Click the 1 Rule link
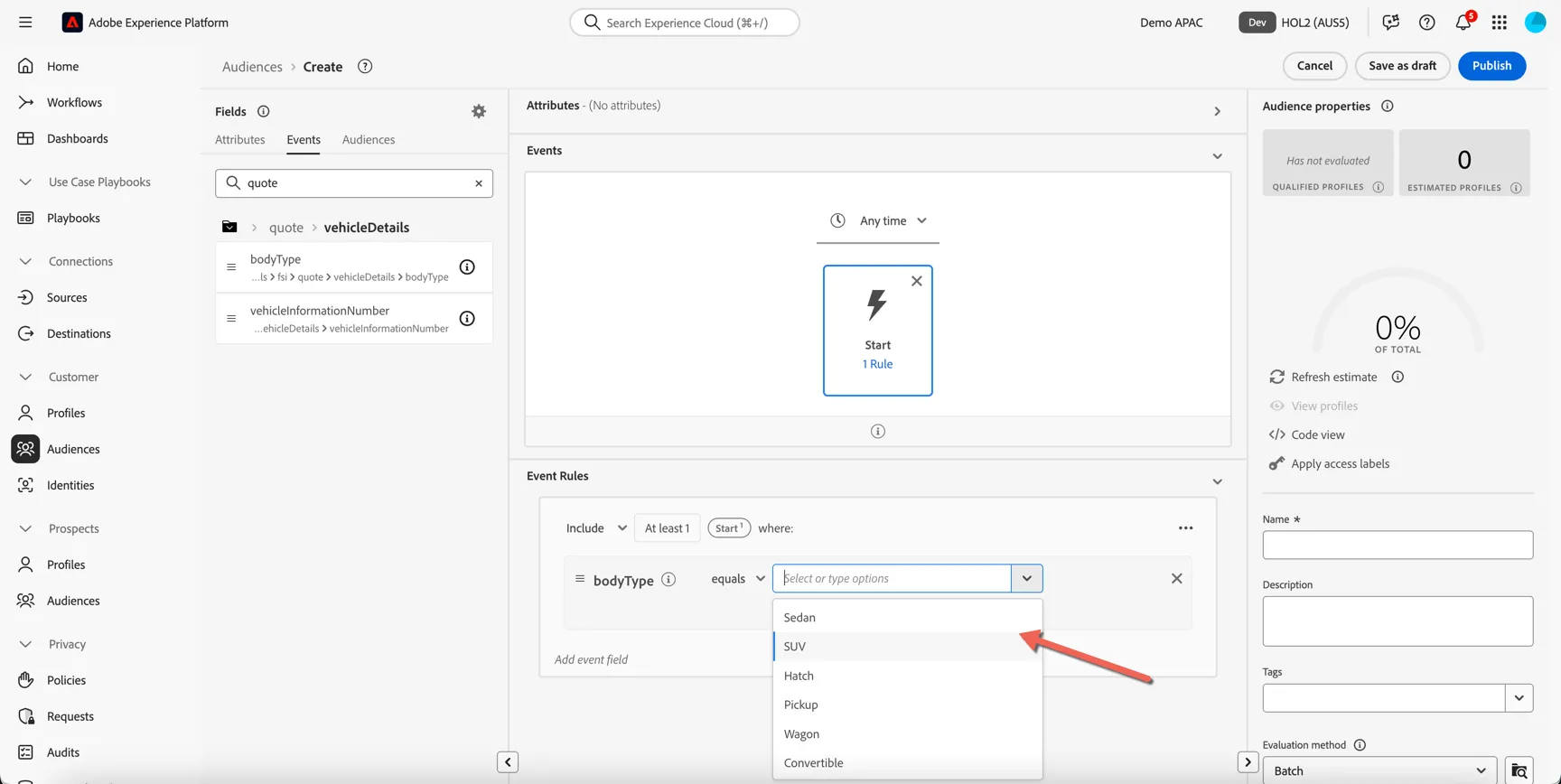Image resolution: width=1561 pixels, height=784 pixels. coord(877,364)
